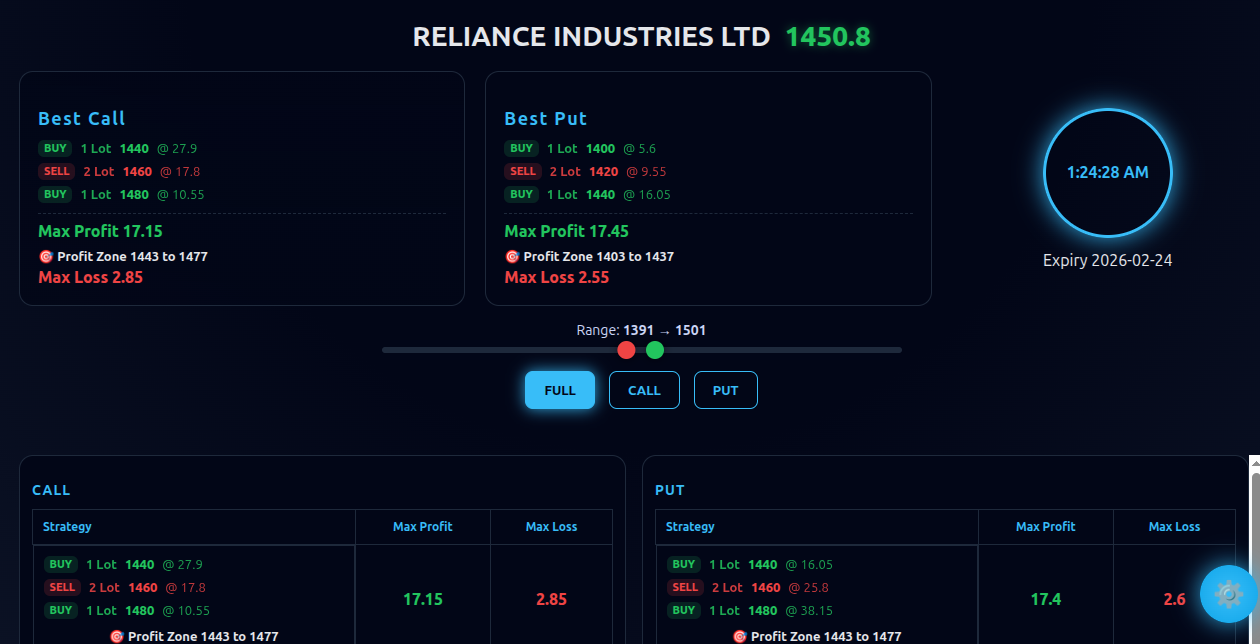Click the target icon in the PUT table row
Viewport: 1260px width, 644px height.
pos(739,636)
